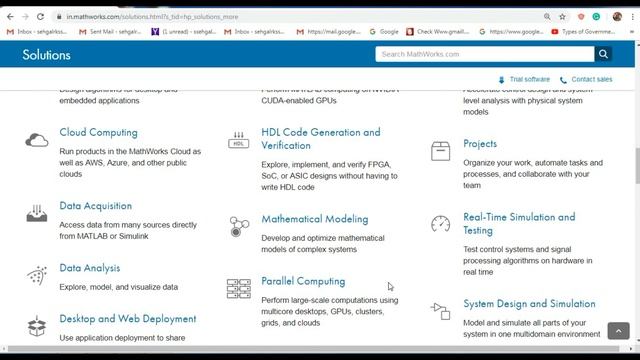Image resolution: width=640 pixels, height=360 pixels.
Task: Open the Desktop and Web Deployment link
Action: [128, 319]
